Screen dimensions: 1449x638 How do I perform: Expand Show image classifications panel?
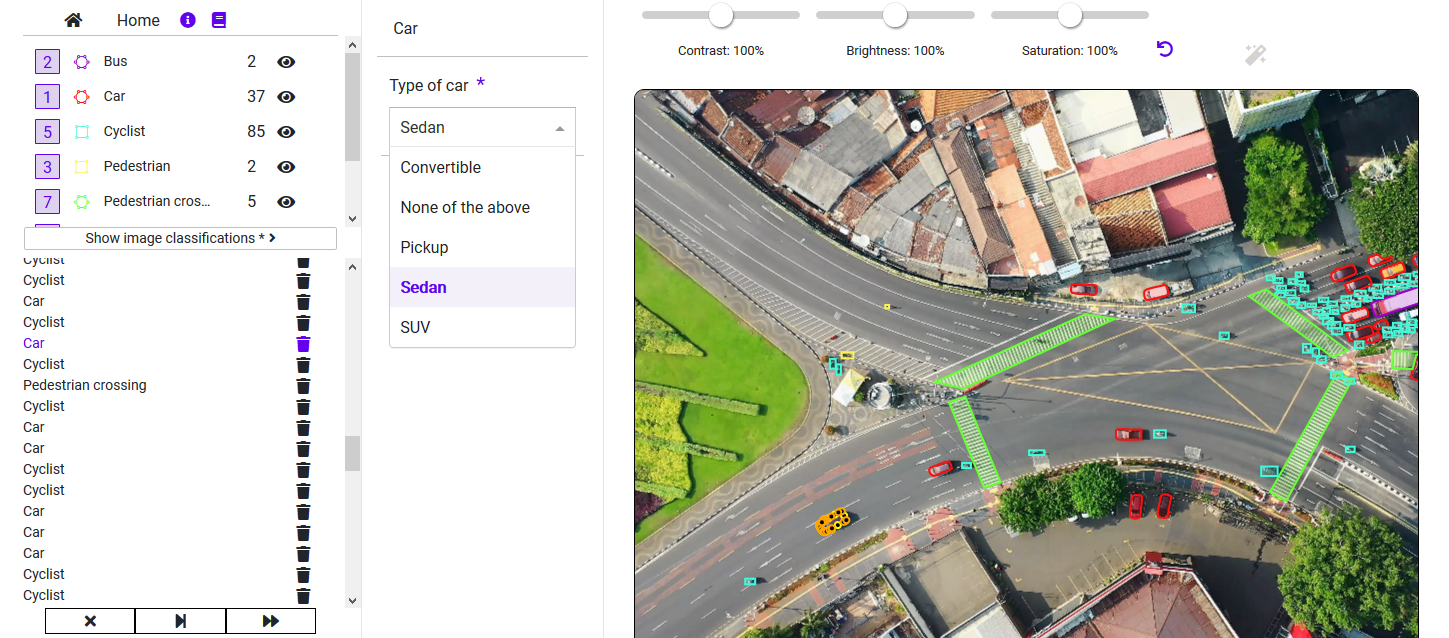point(180,238)
